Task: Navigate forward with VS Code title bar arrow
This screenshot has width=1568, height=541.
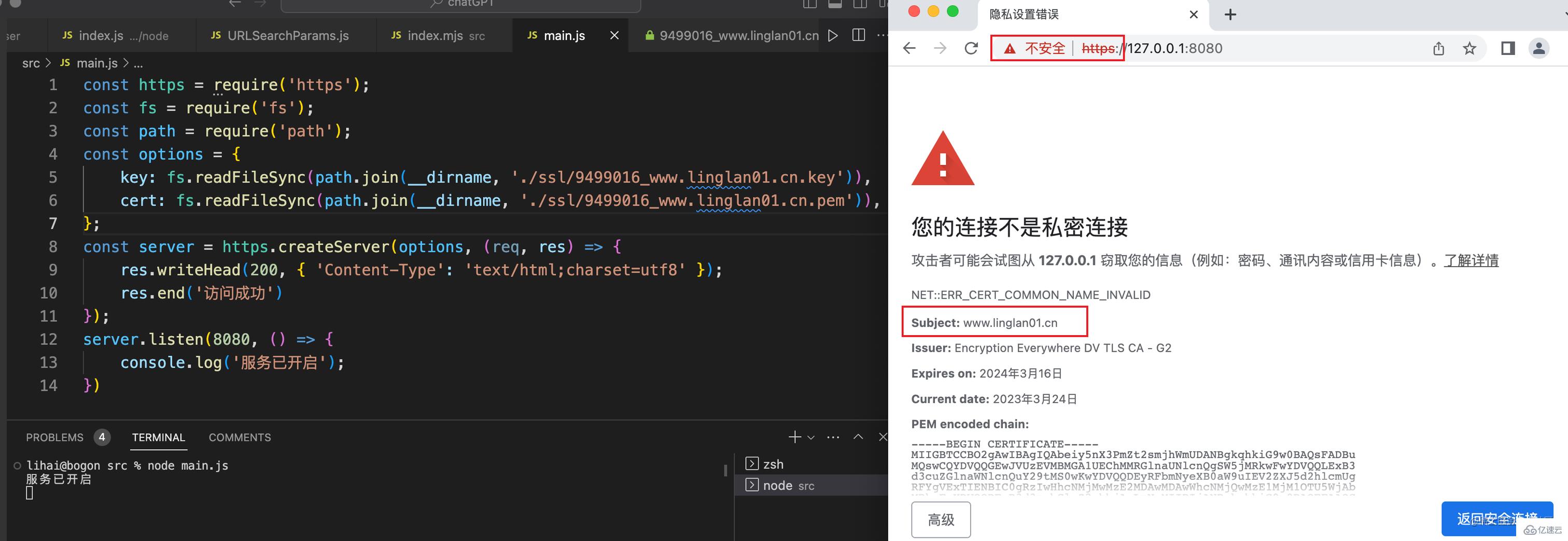Action: 260,3
